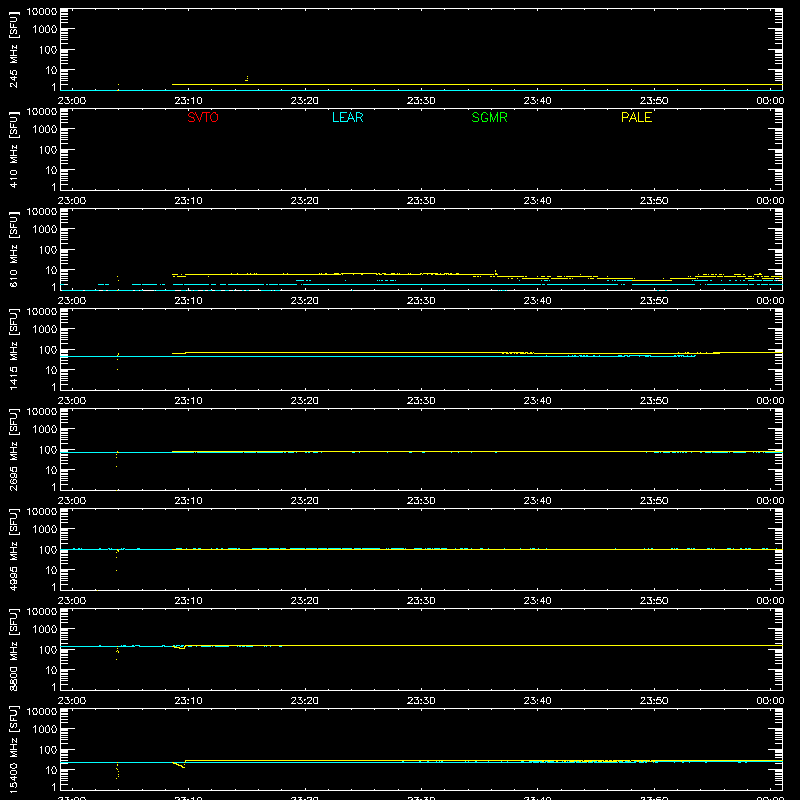Select the 610 MHz [SFU] axis title
This screenshot has height=800, width=800.
pyautogui.click(x=13, y=249)
